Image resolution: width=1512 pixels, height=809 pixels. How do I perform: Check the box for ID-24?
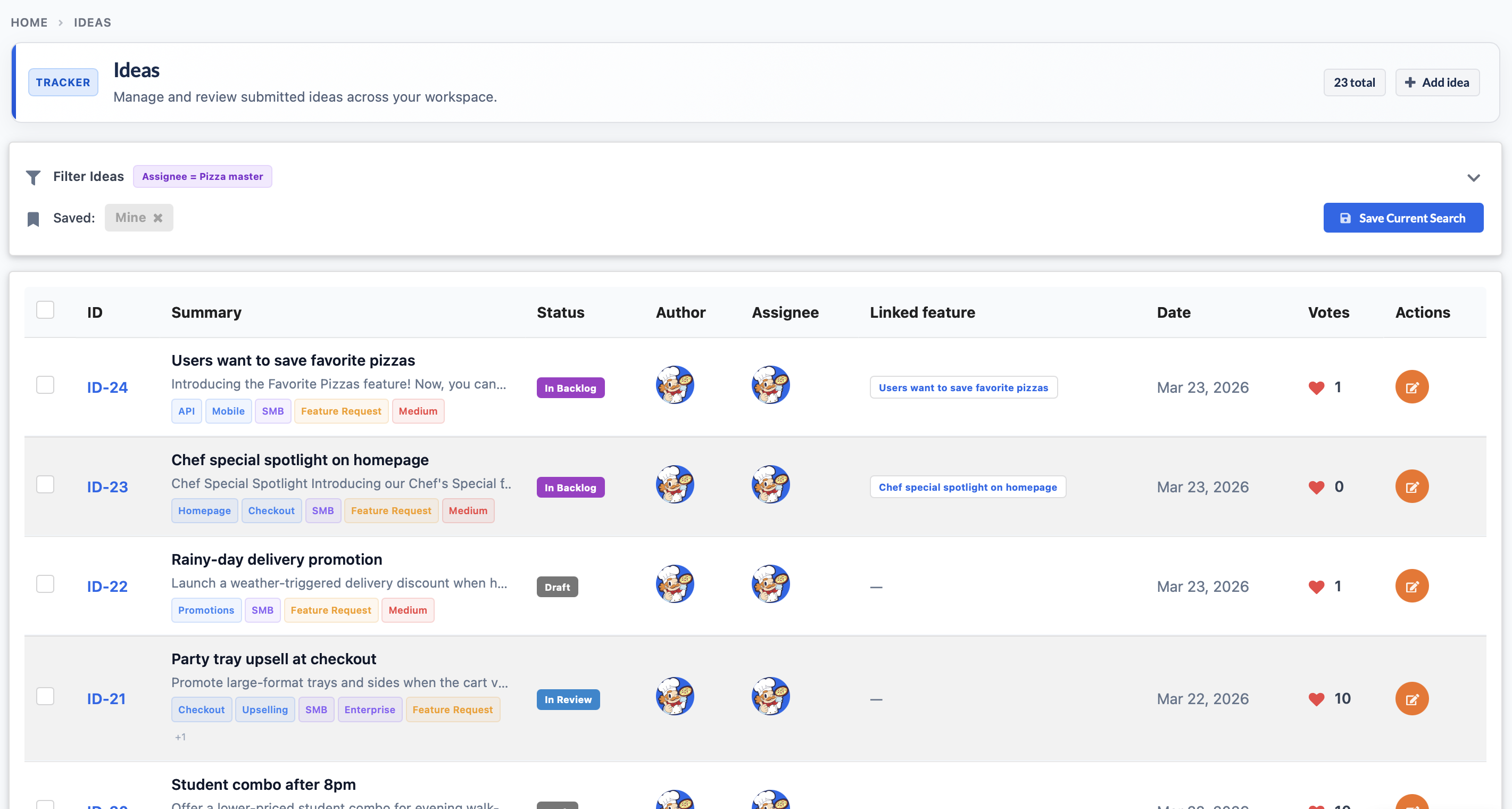point(45,385)
